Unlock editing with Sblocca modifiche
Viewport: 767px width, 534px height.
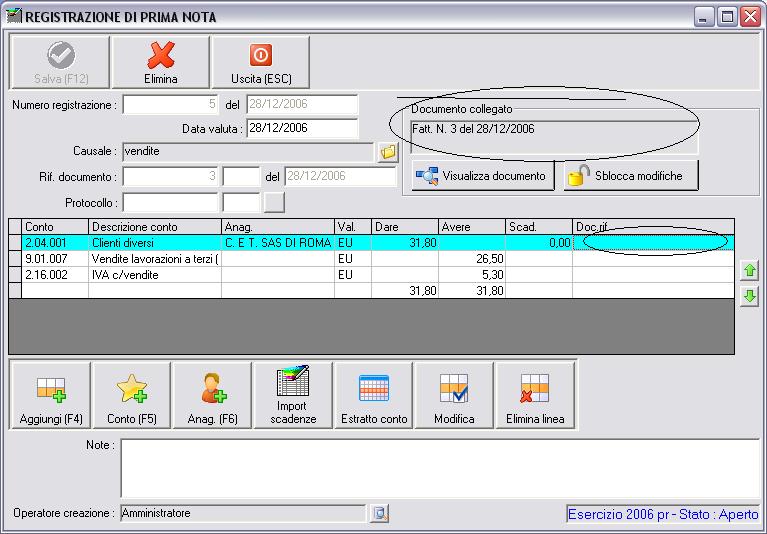tap(631, 176)
